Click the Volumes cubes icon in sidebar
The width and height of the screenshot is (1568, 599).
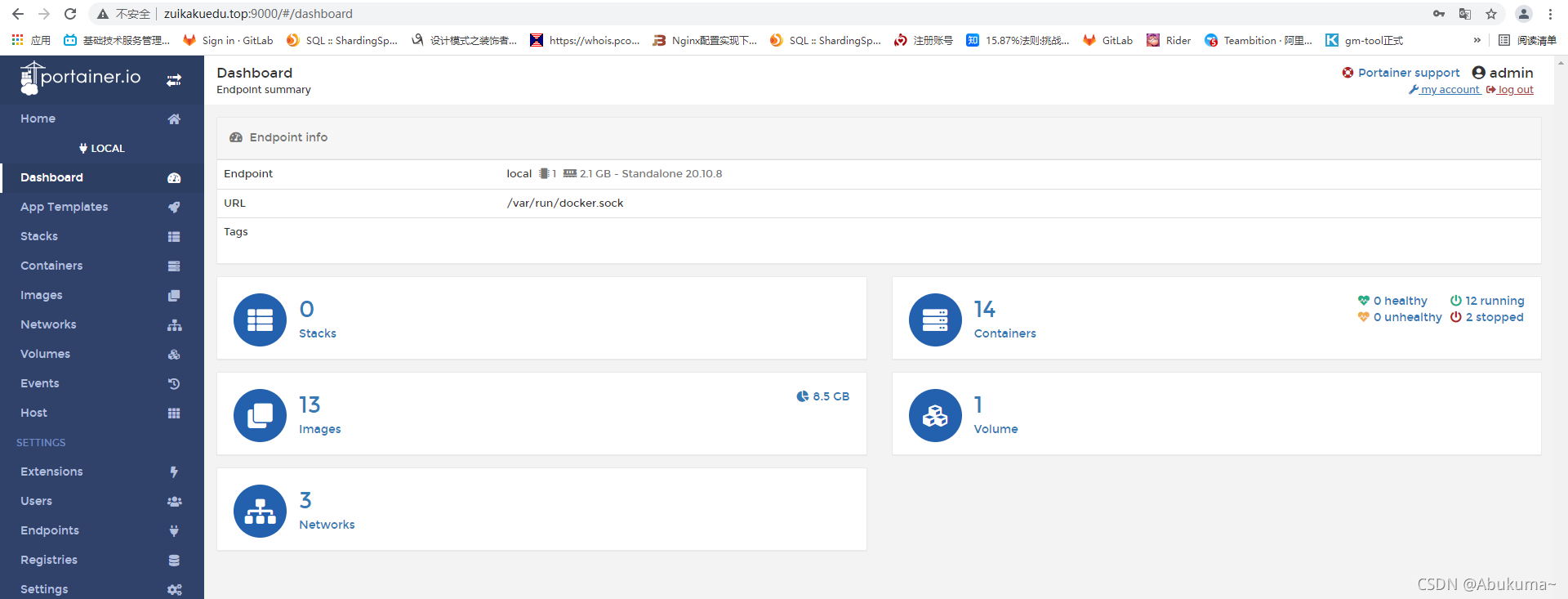pos(174,355)
